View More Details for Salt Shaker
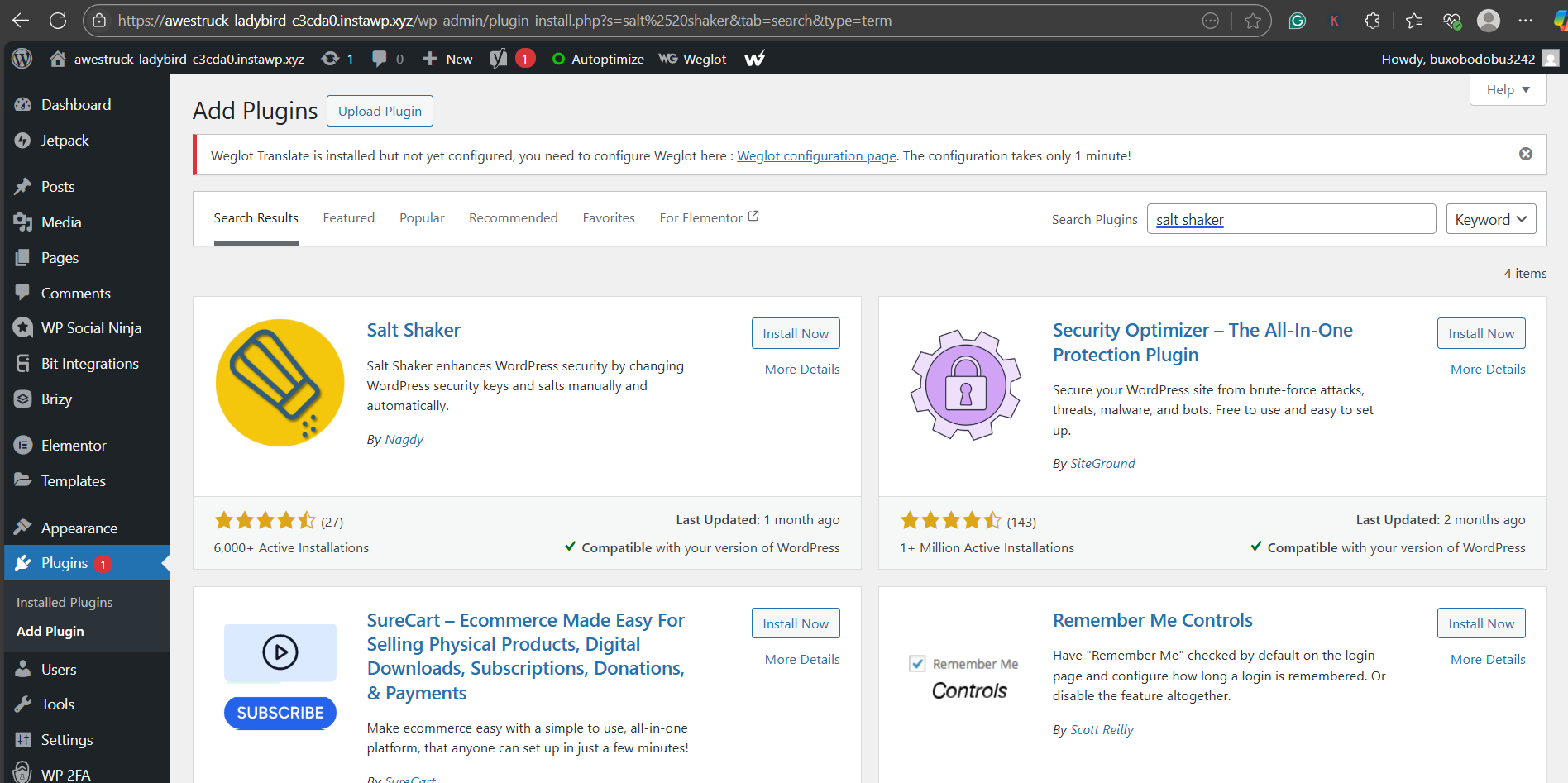 tap(802, 370)
